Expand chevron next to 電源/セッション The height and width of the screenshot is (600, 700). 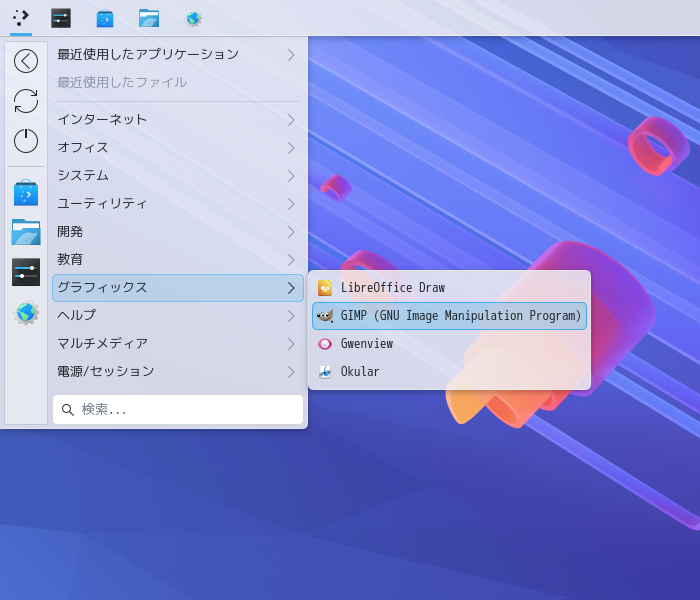[x=291, y=372]
